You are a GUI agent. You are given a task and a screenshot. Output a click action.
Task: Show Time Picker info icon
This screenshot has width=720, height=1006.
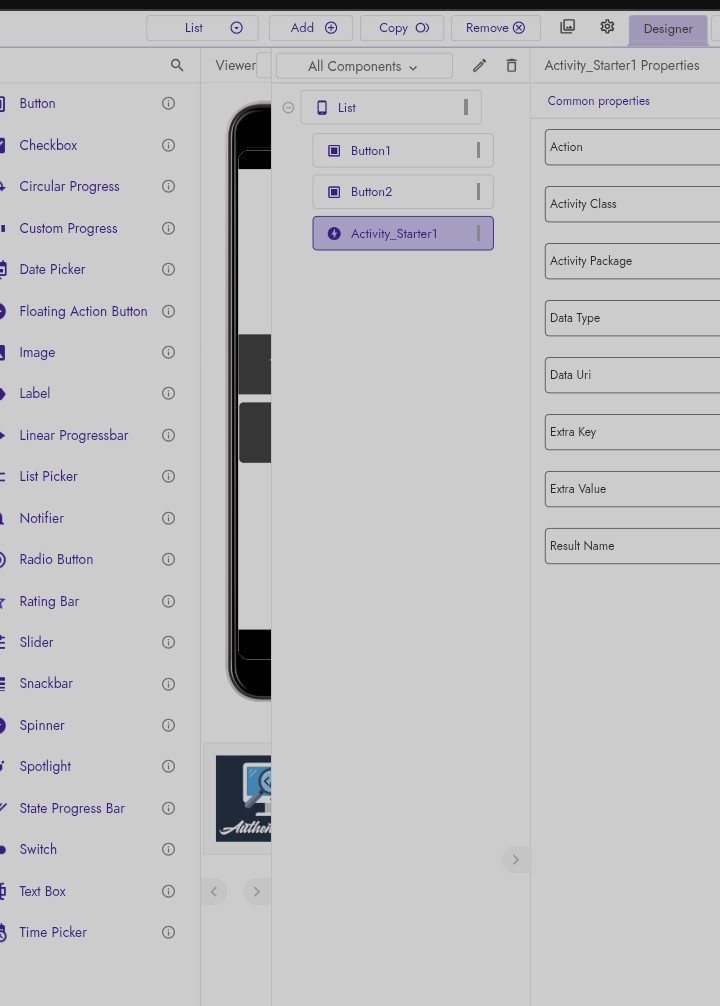168,932
